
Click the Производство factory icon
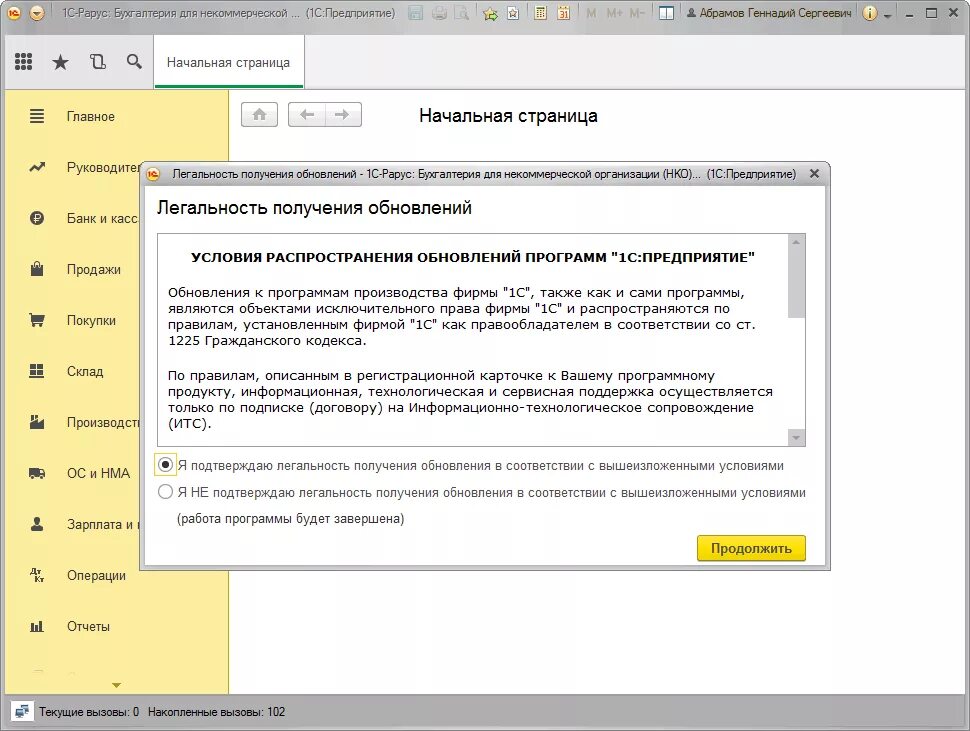[x=37, y=422]
